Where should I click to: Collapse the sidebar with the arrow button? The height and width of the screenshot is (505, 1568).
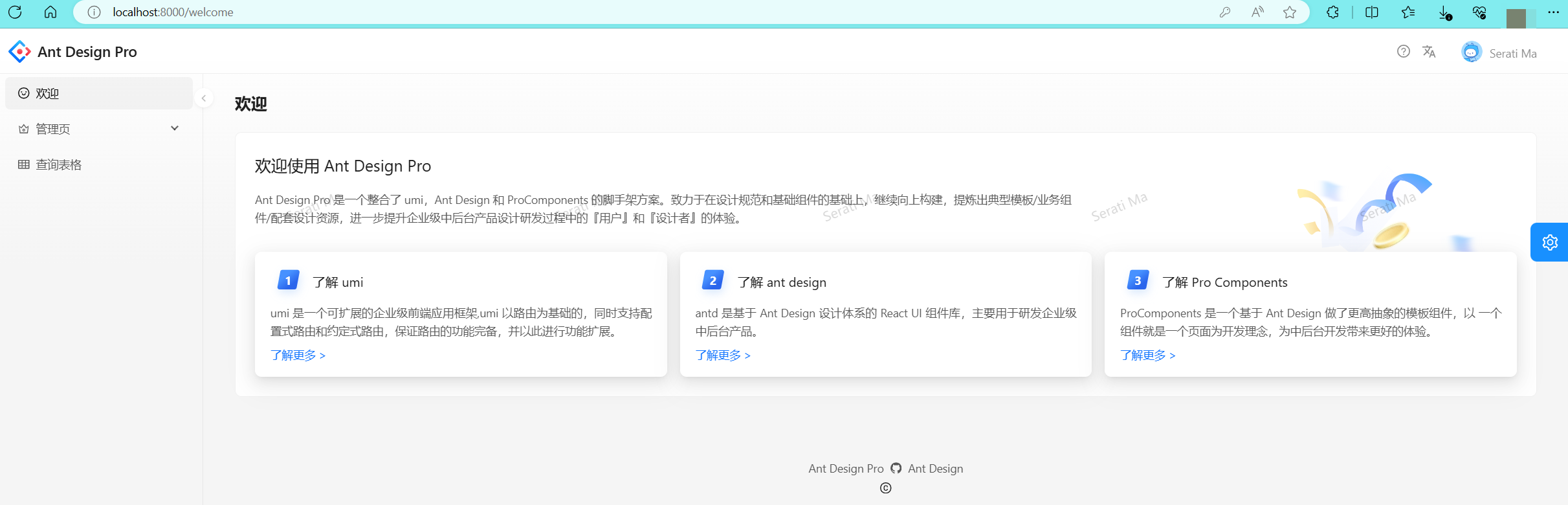pyautogui.click(x=203, y=98)
